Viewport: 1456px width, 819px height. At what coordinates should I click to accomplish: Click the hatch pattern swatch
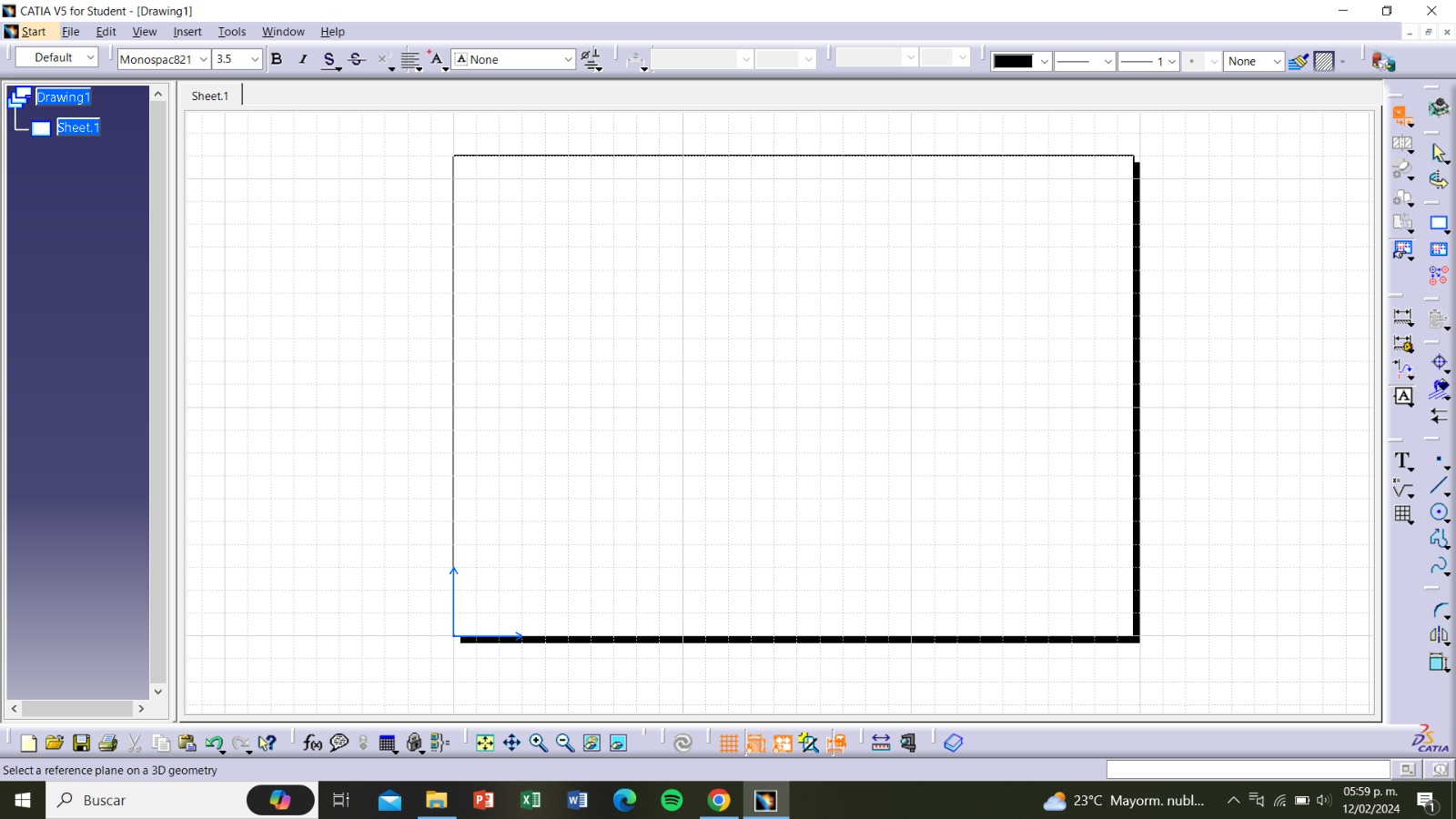pos(1324,61)
